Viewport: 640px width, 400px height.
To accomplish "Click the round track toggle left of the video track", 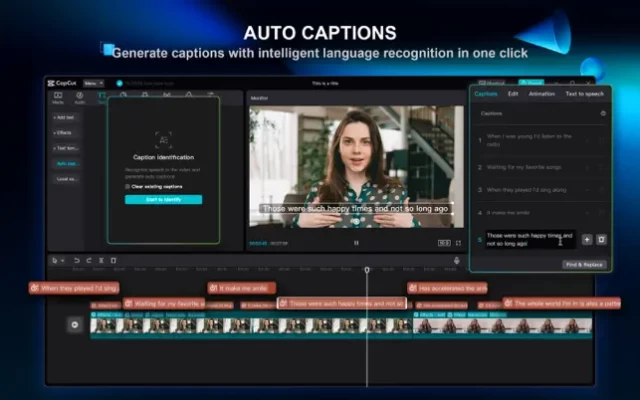I will point(74,325).
